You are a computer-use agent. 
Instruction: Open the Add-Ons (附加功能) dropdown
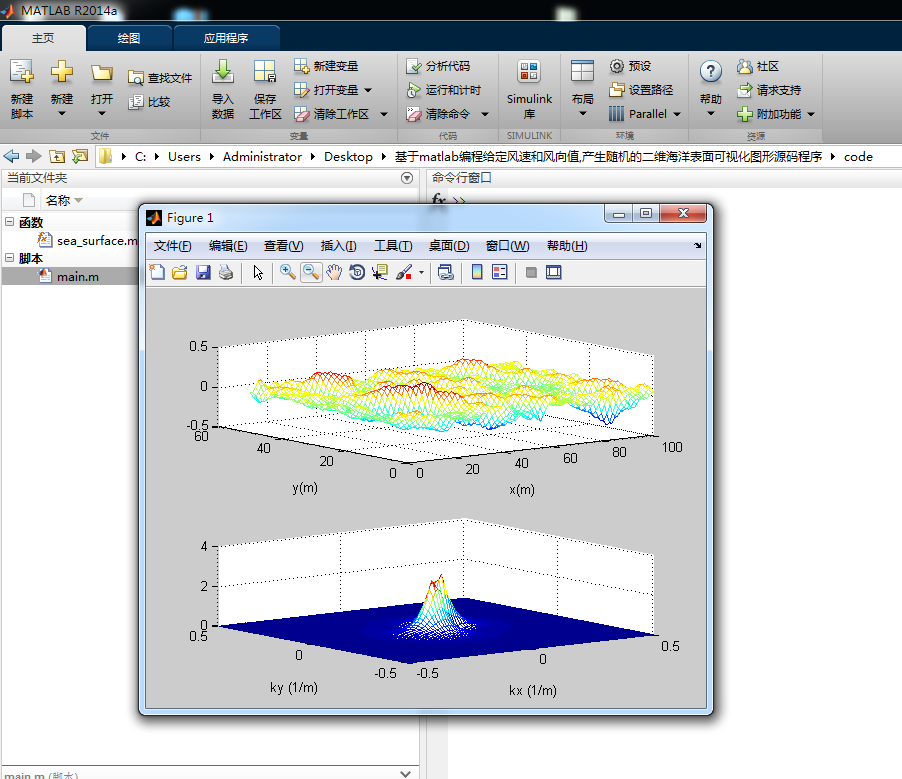811,114
